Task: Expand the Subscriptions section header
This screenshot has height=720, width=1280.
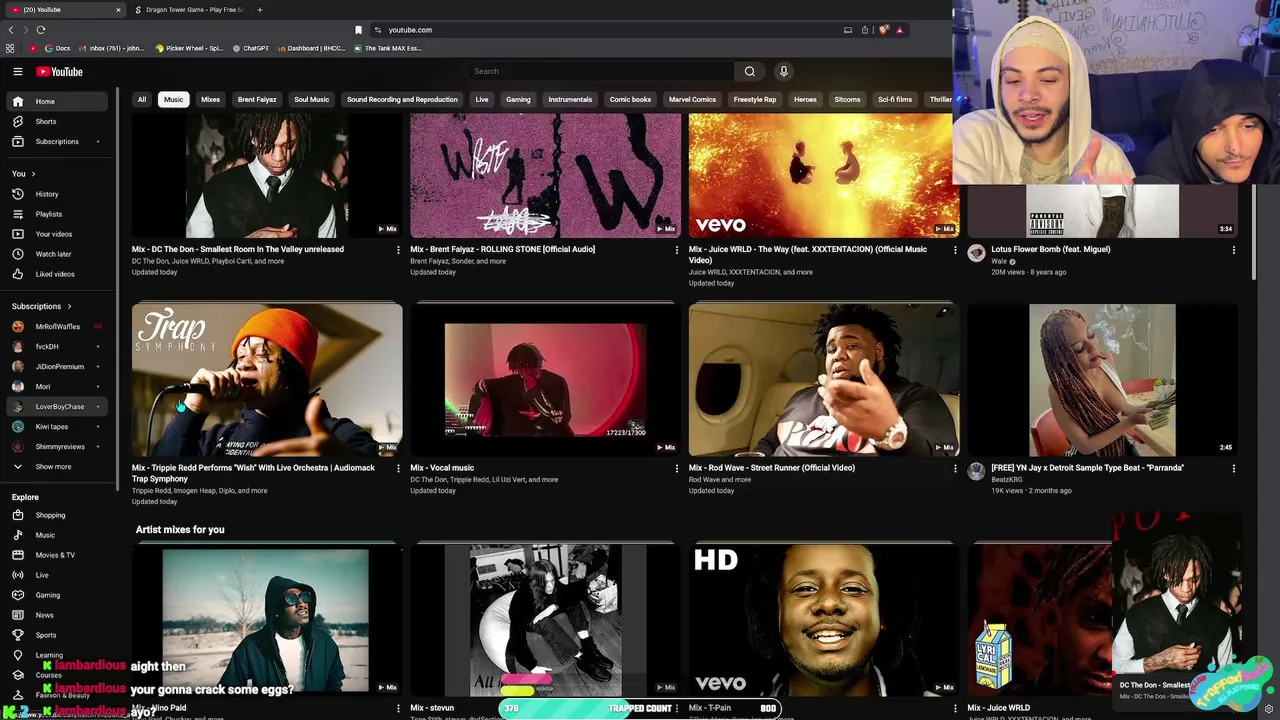Action: tap(41, 306)
